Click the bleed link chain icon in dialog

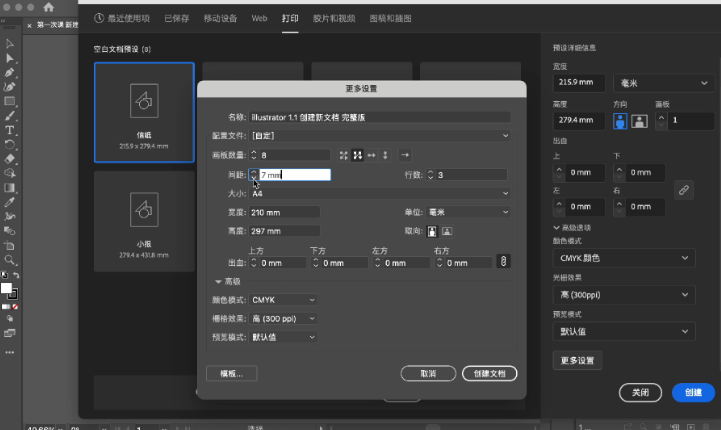(503, 261)
